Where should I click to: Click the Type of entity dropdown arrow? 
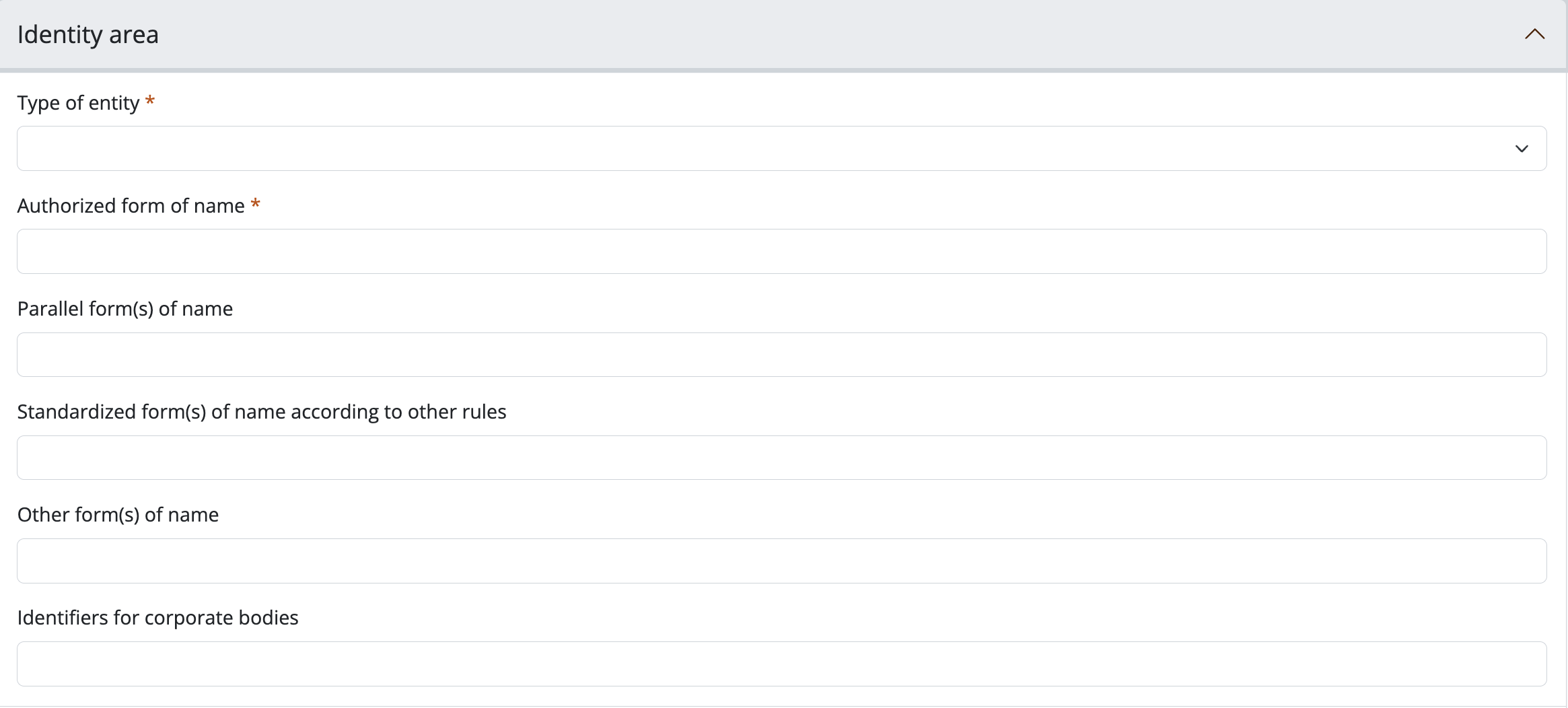pos(1522,149)
